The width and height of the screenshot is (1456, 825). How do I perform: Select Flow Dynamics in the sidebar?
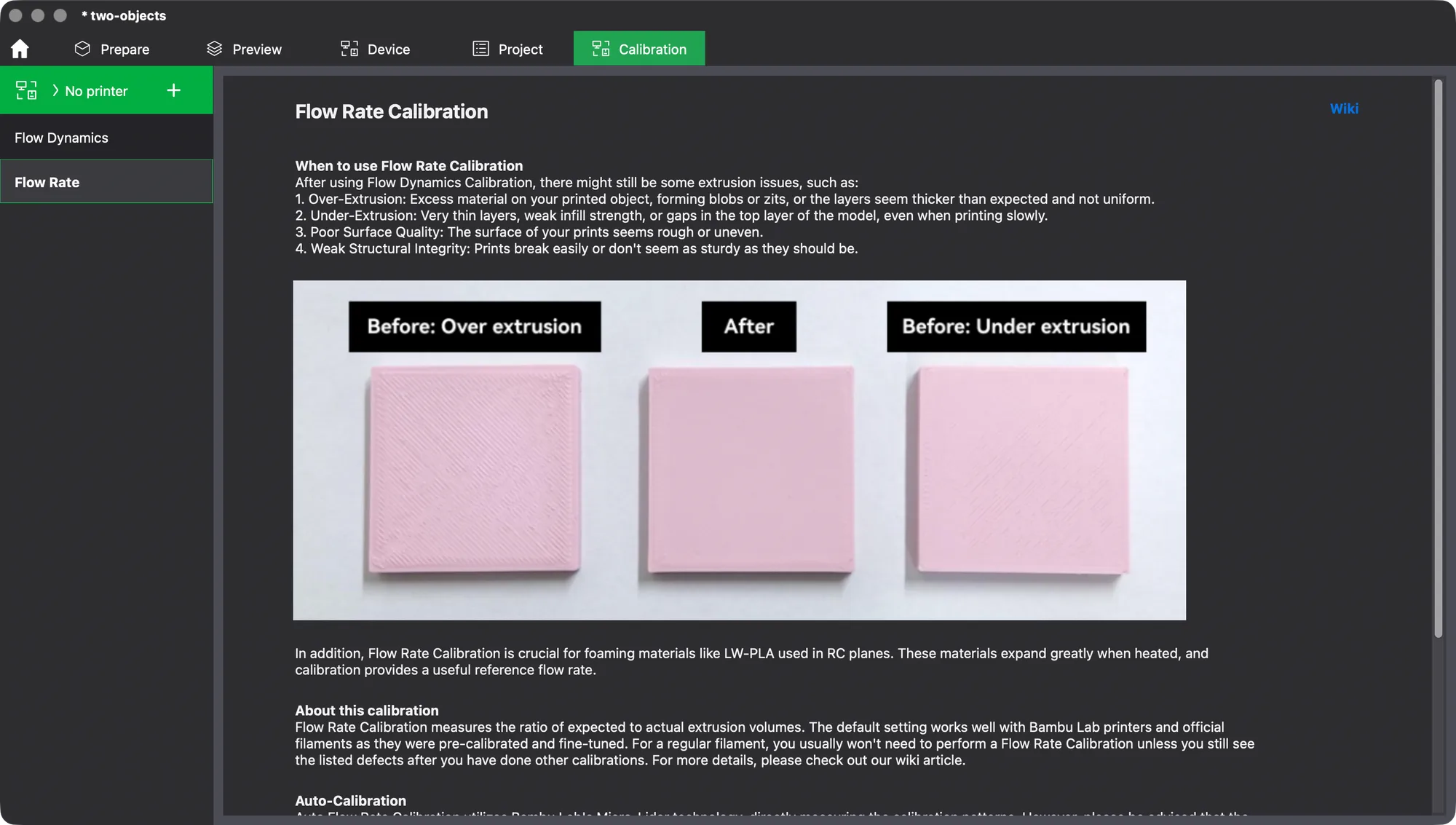point(106,138)
